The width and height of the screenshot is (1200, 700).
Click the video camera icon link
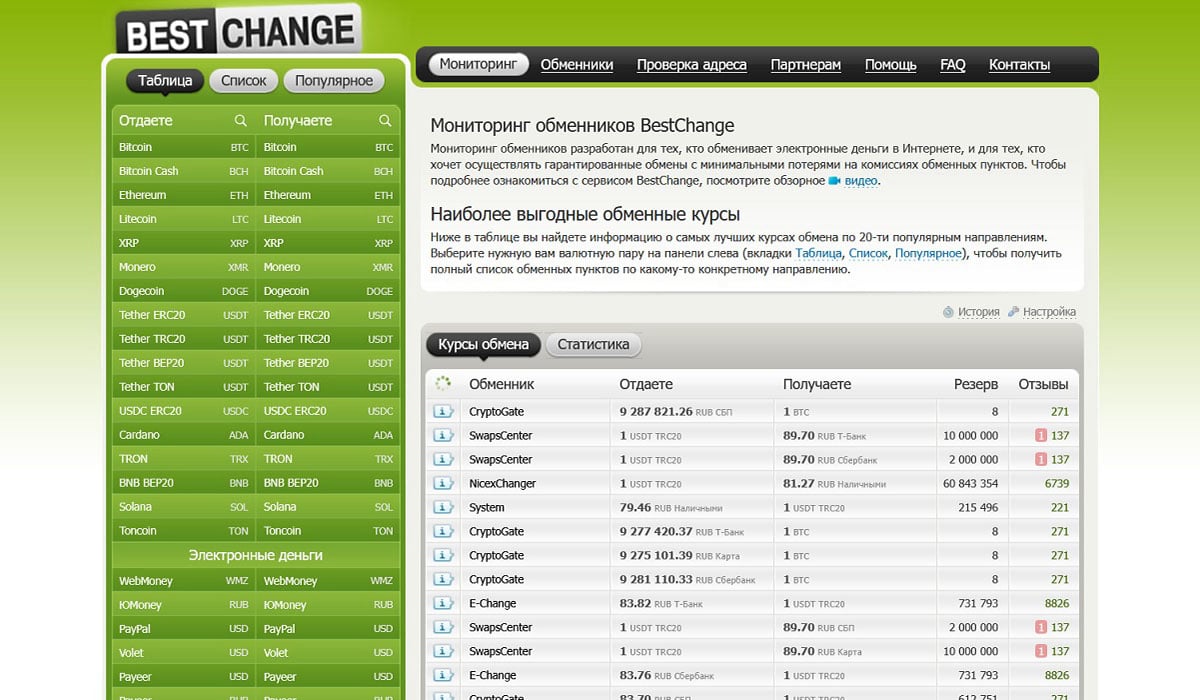coord(835,181)
